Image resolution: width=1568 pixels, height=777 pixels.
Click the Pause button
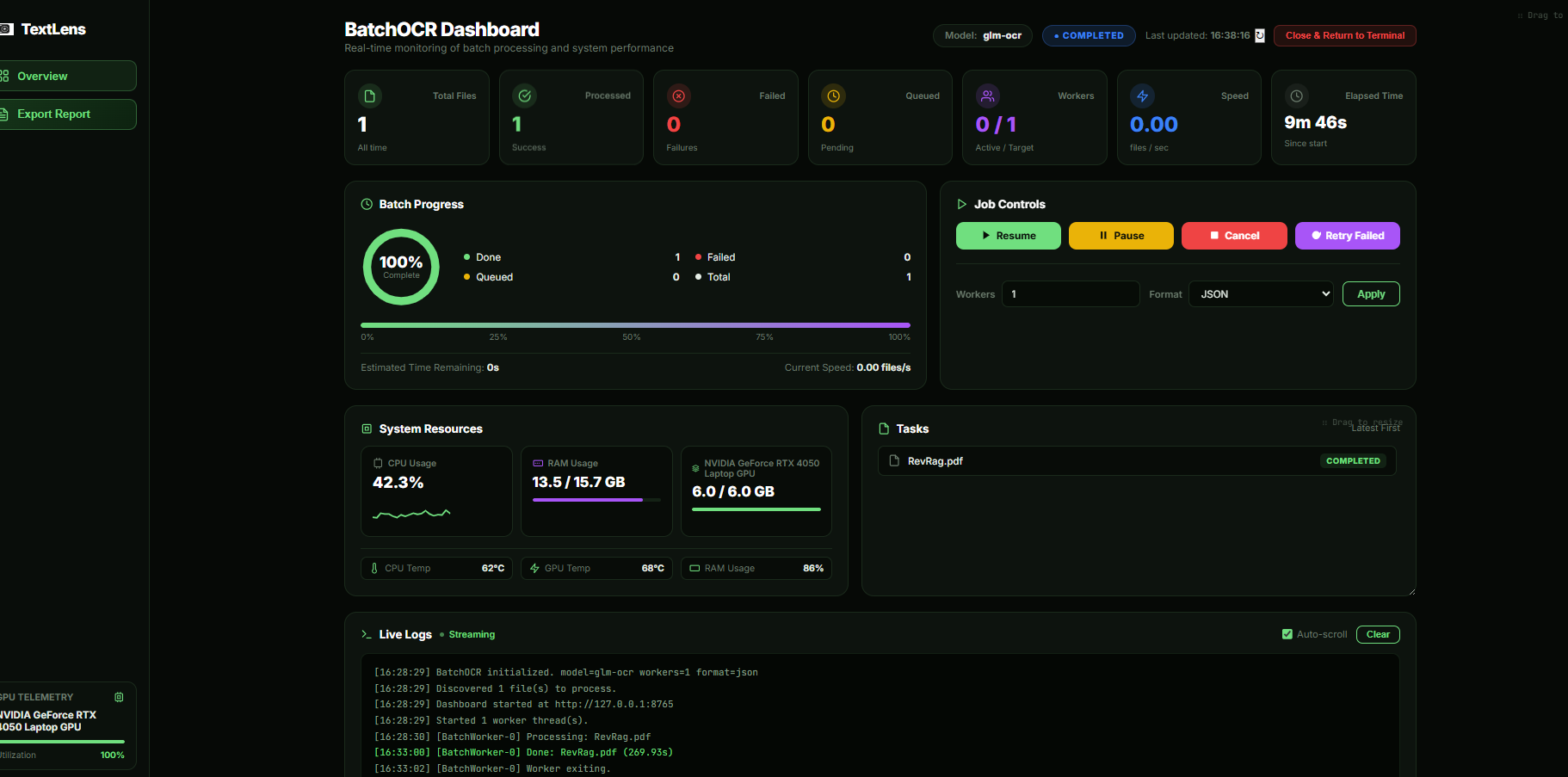[x=1121, y=236]
